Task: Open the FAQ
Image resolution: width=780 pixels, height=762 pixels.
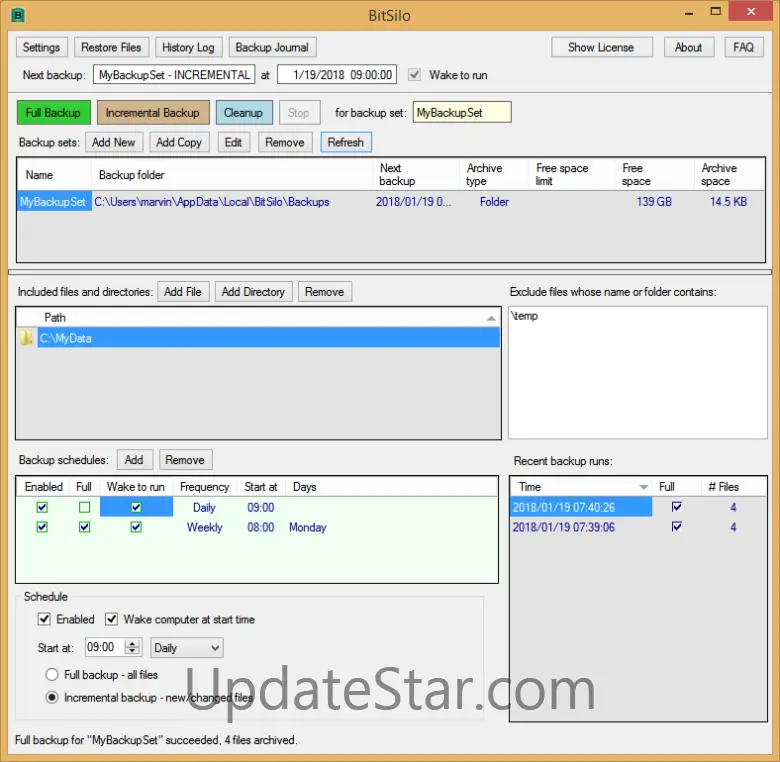Action: pyautogui.click(x=743, y=47)
